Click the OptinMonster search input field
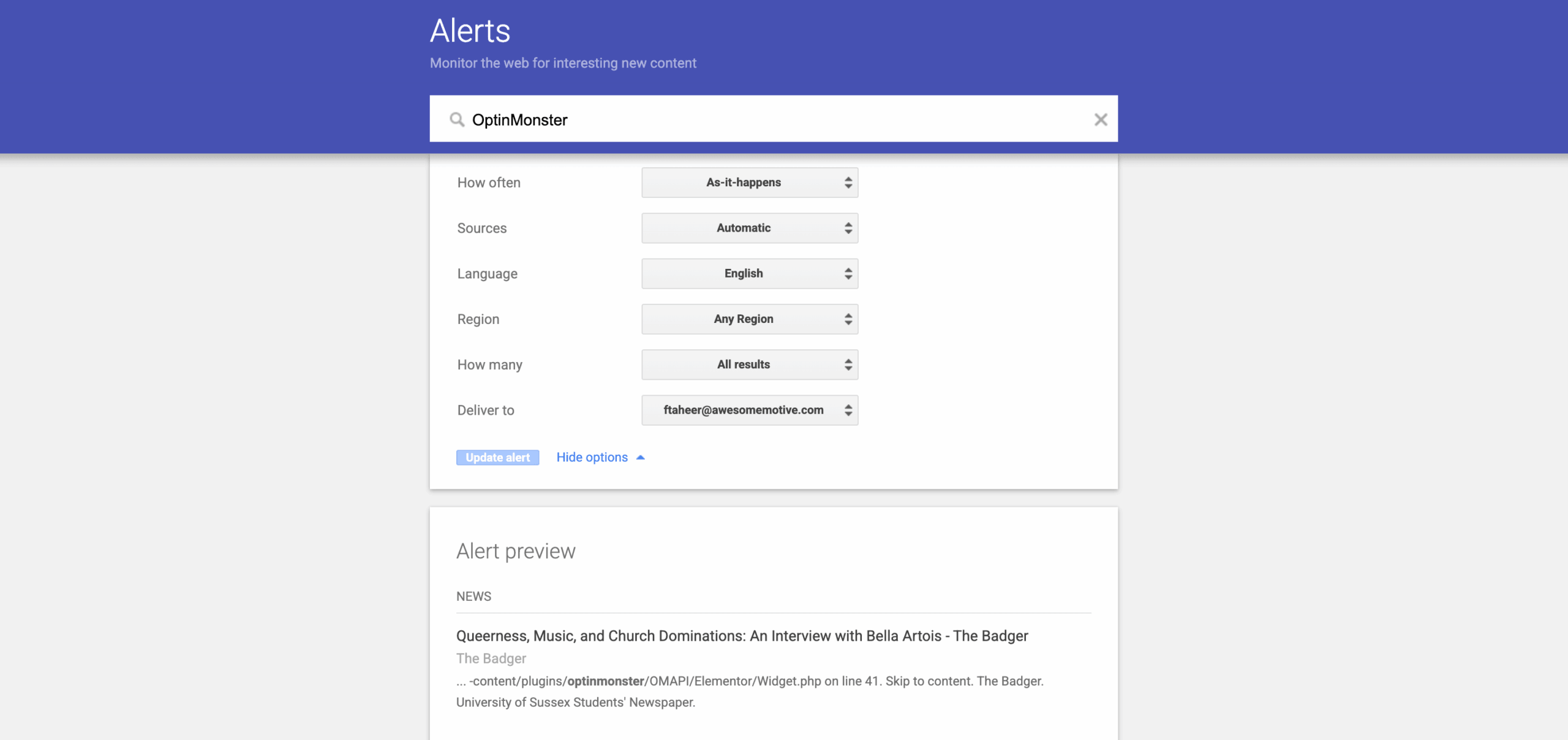The image size is (1568, 740). point(774,119)
